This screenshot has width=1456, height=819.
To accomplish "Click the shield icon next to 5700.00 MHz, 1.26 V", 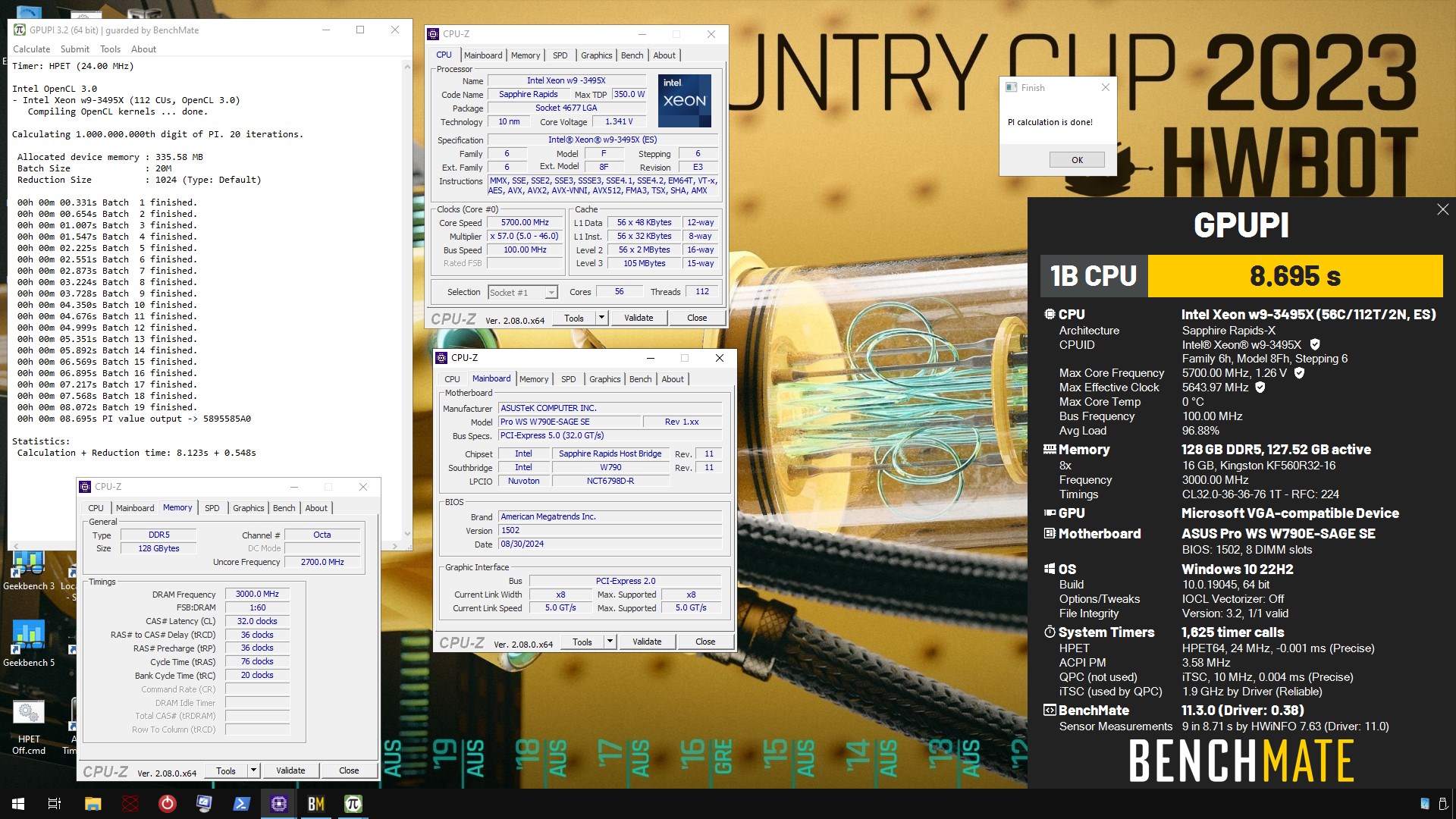I will tap(1299, 373).
